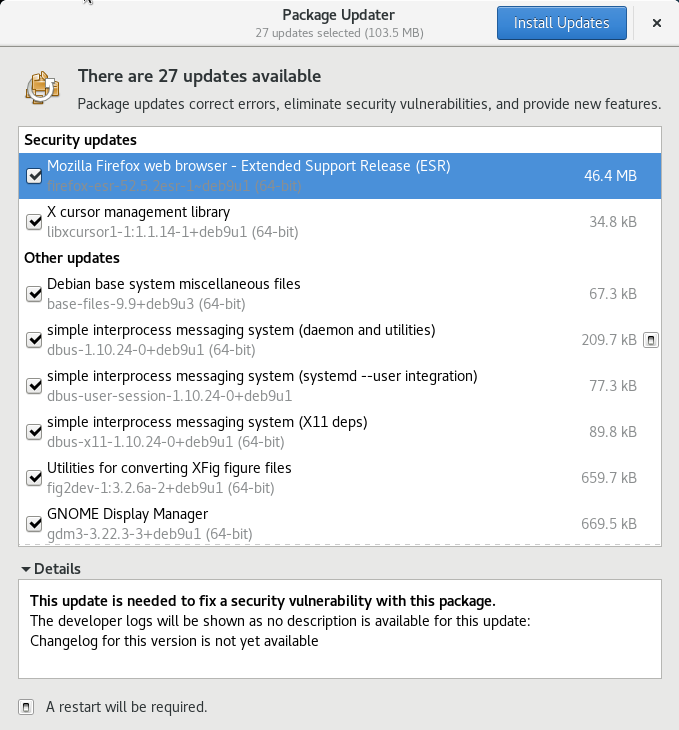
Task: Deselect Debian base system miscellaneous files
Action: pos(34,294)
